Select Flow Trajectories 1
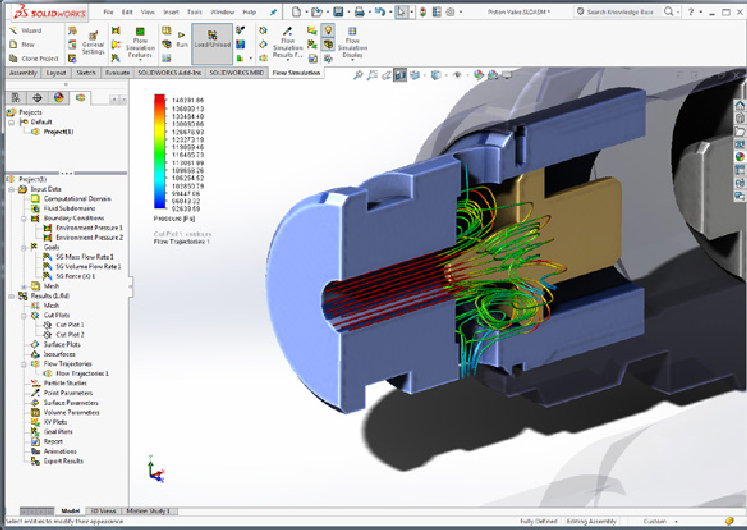Screen dimensions: 747x530 pos(82,373)
